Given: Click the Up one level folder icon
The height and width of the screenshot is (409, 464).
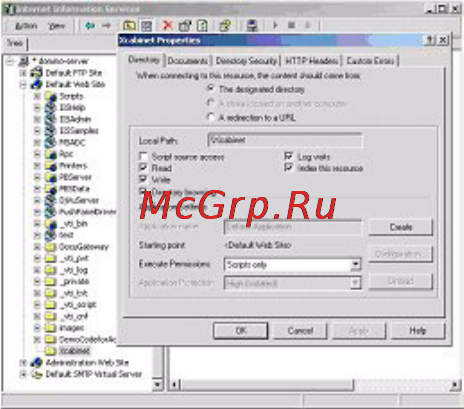Looking at the screenshot, I should pyautogui.click(x=129, y=25).
